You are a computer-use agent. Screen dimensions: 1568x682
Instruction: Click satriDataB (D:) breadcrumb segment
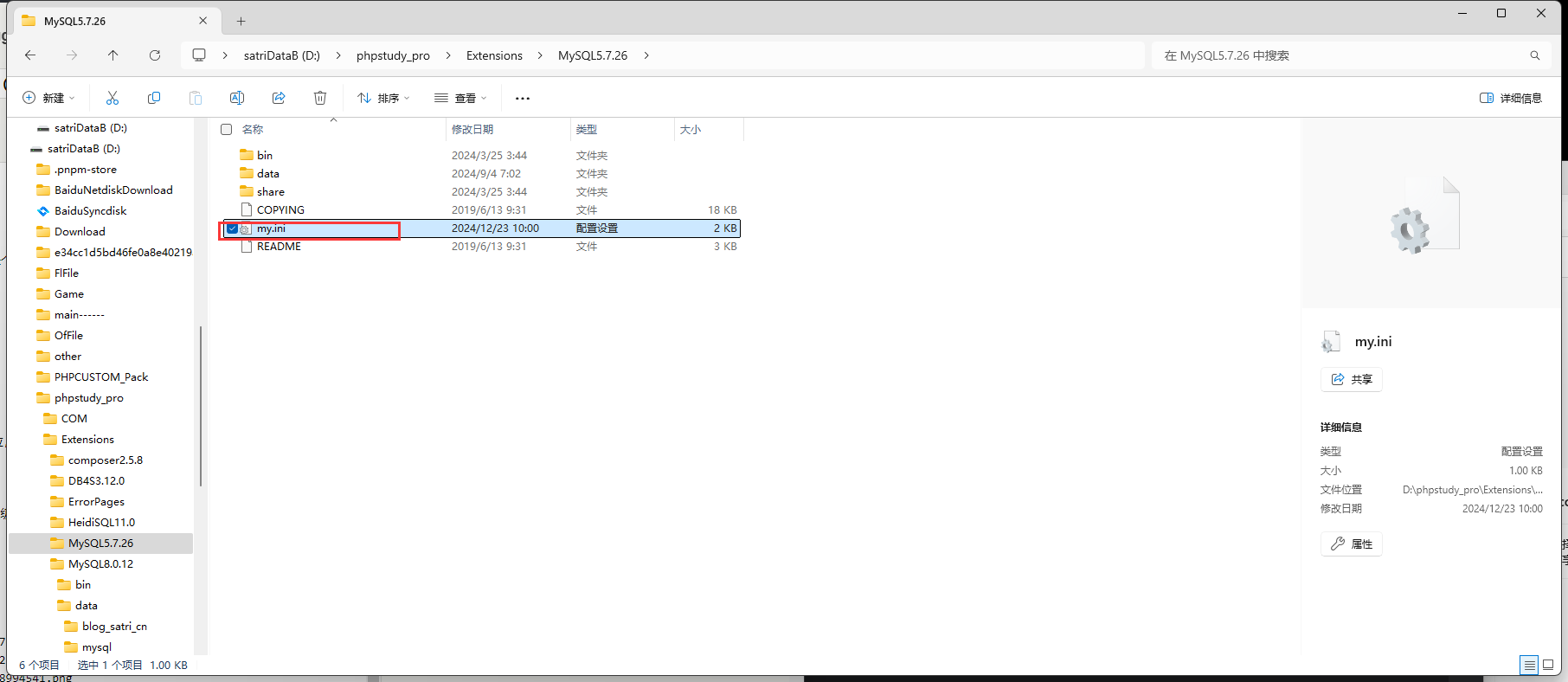coord(282,55)
